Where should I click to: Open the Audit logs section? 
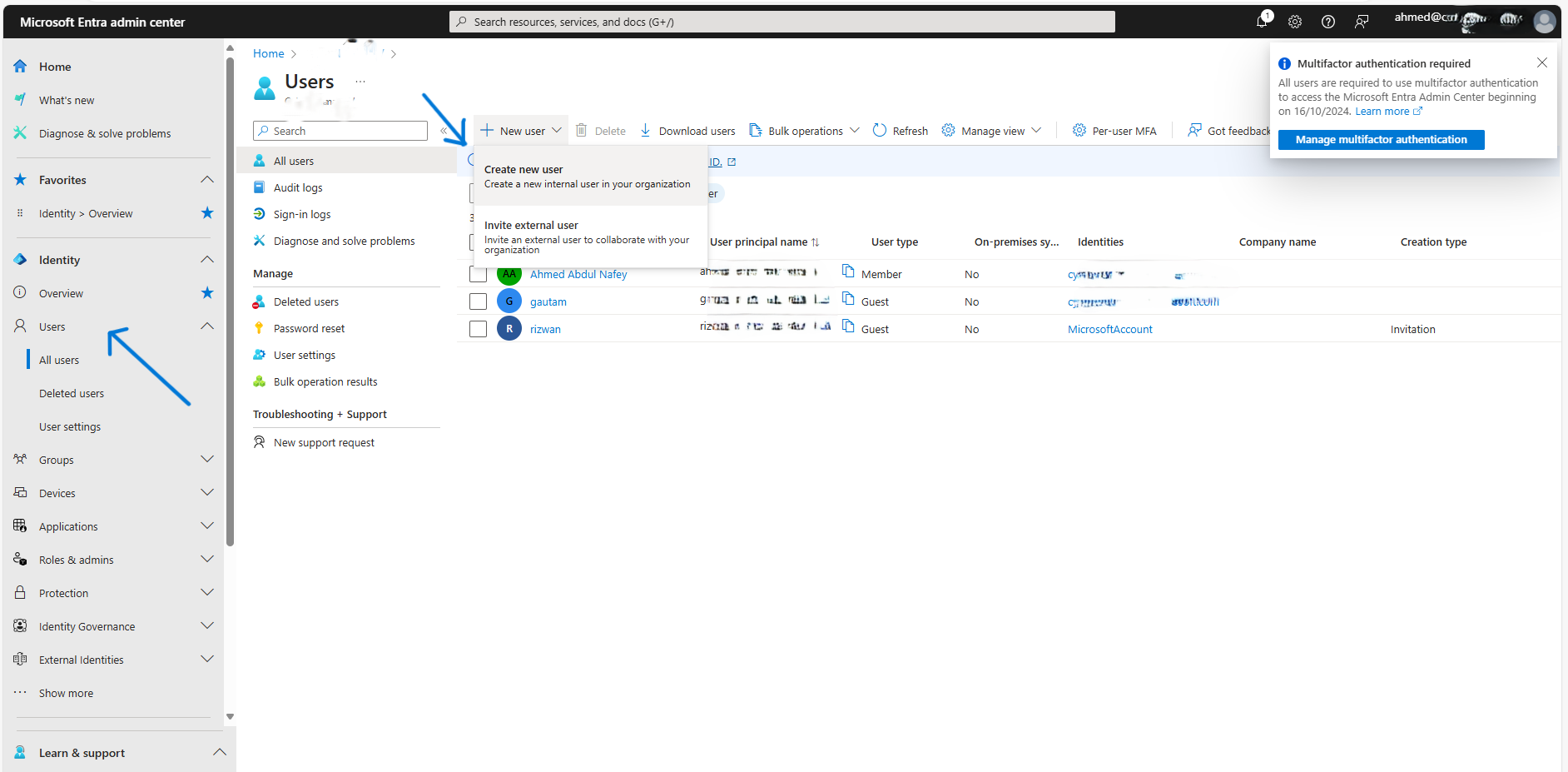(297, 187)
